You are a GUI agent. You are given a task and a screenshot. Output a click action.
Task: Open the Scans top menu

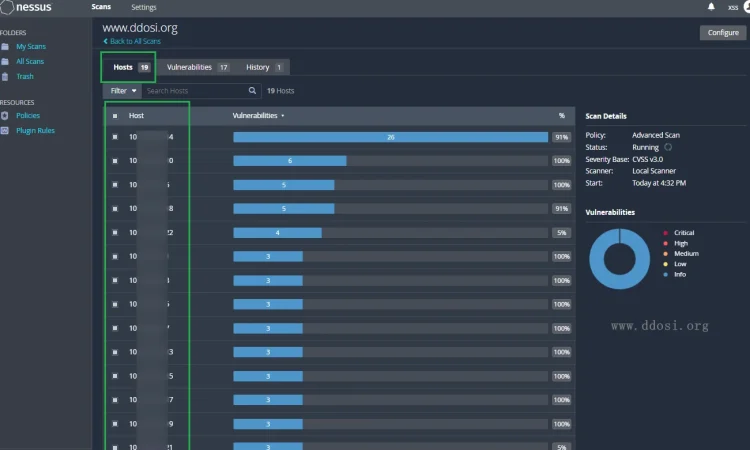[x=101, y=7]
